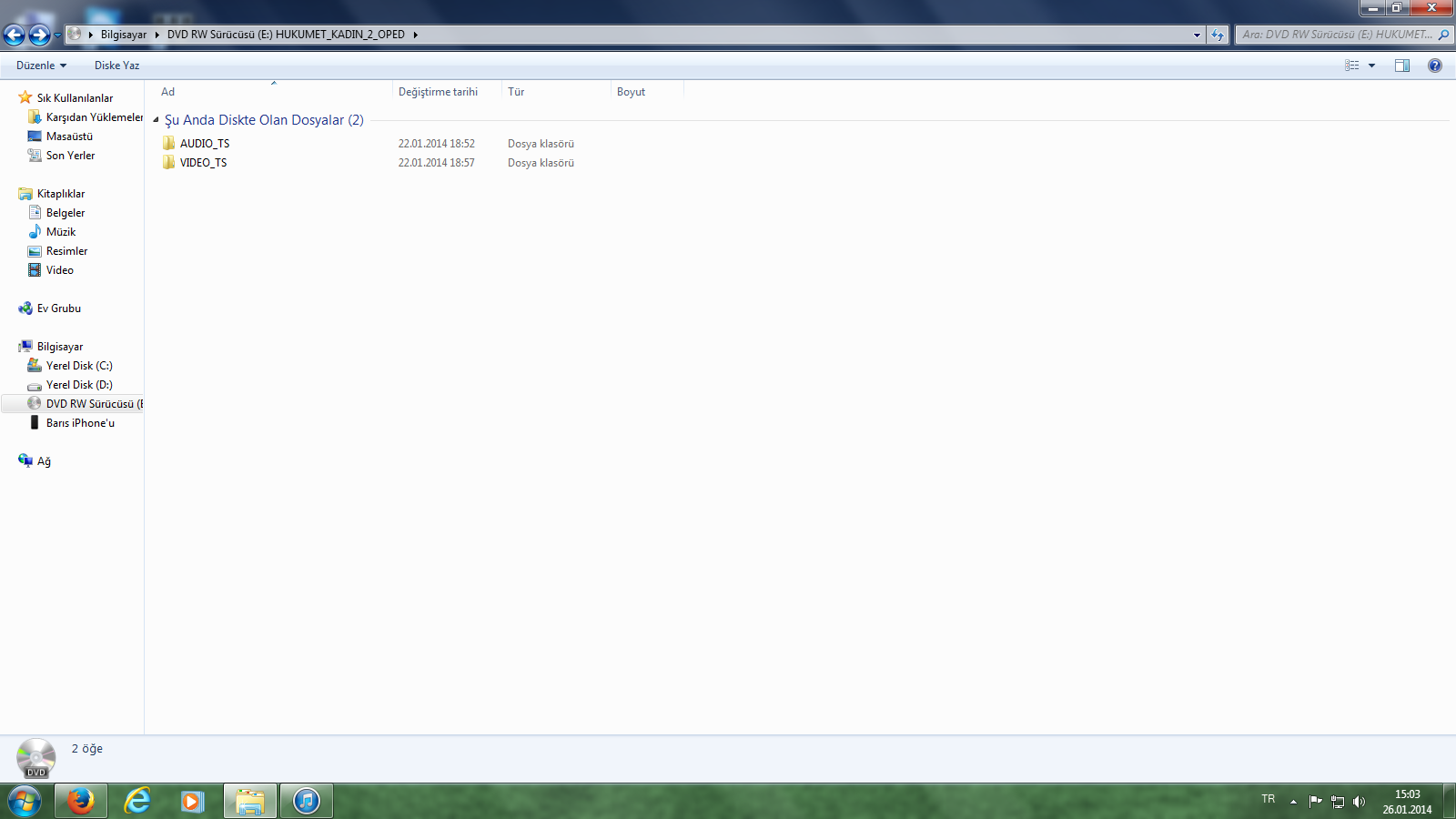Select the VIDEO_TS file name
The width and height of the screenshot is (1456, 819).
click(204, 163)
